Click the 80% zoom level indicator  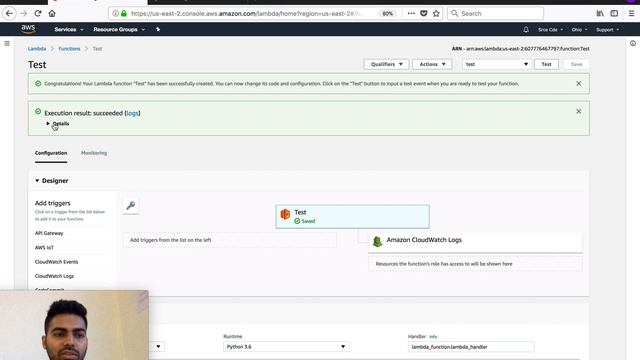[x=387, y=13]
